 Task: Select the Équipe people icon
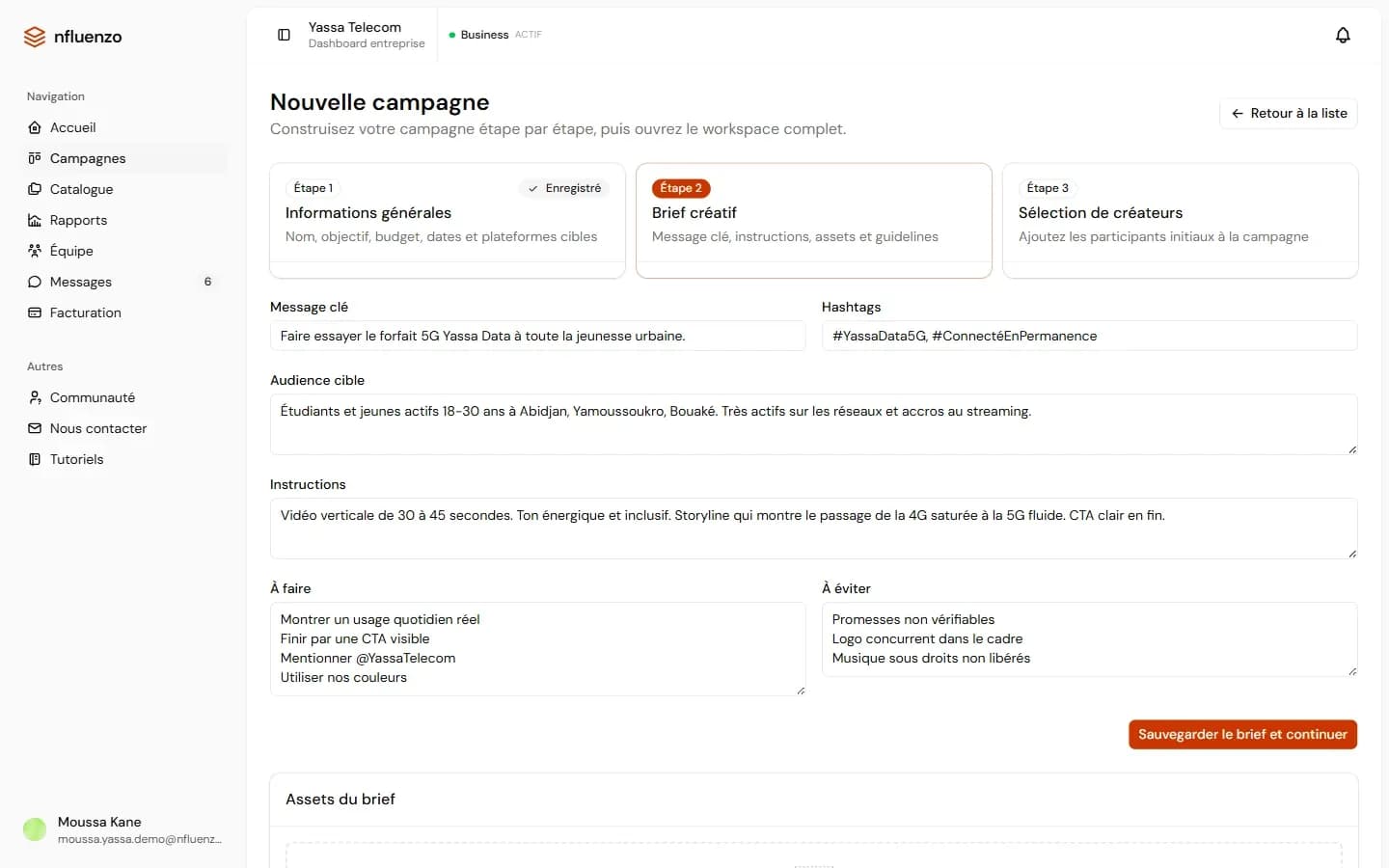coord(35,251)
